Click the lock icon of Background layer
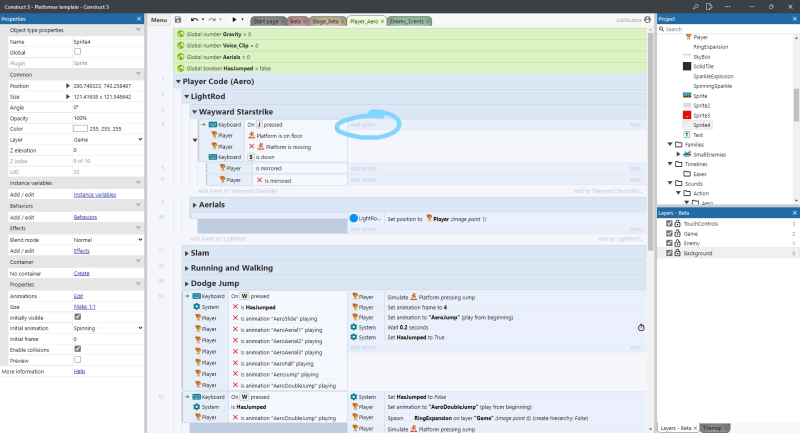This screenshot has width=800, height=433. (678, 253)
